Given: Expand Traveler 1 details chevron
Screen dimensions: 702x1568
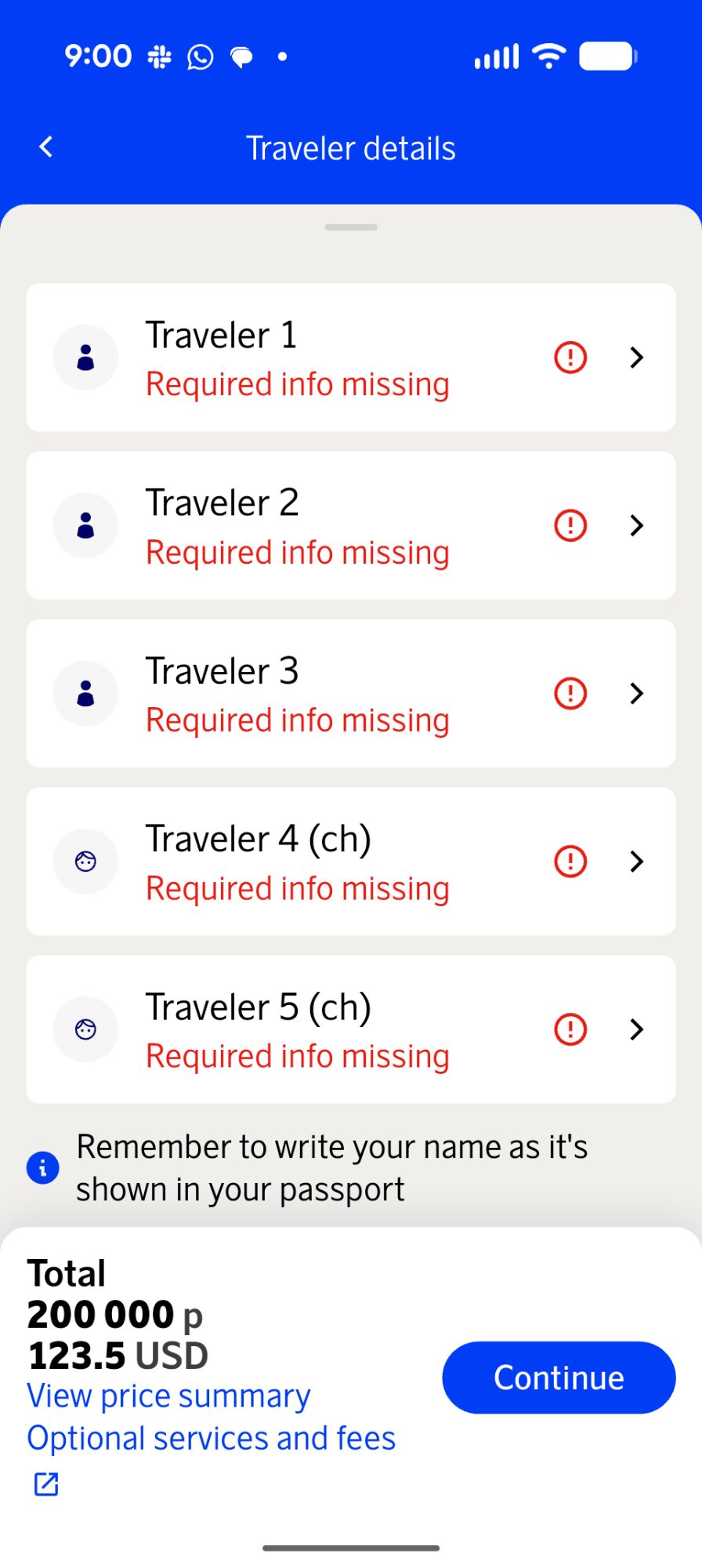Looking at the screenshot, I should click(637, 358).
